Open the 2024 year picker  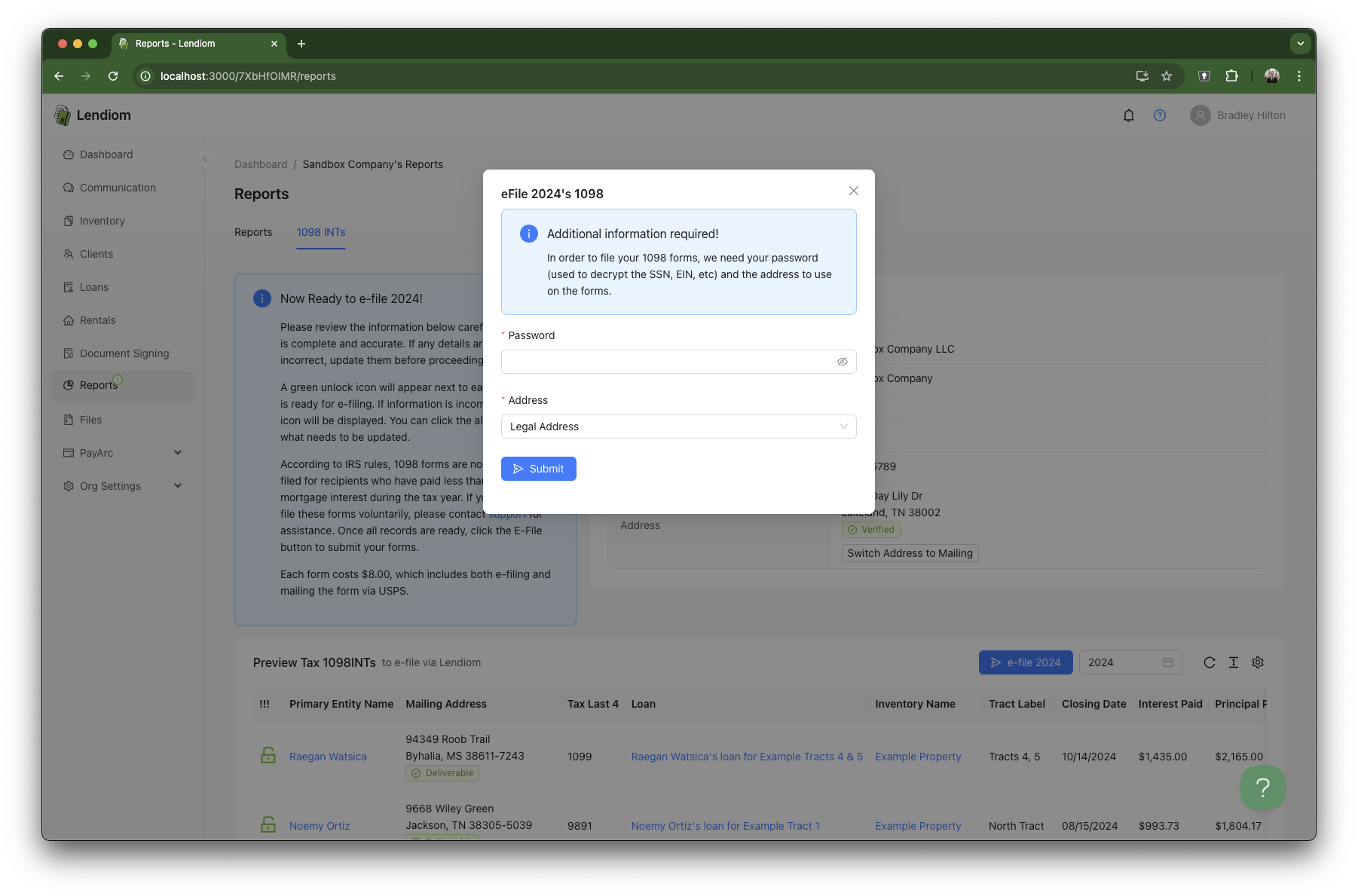point(1130,662)
